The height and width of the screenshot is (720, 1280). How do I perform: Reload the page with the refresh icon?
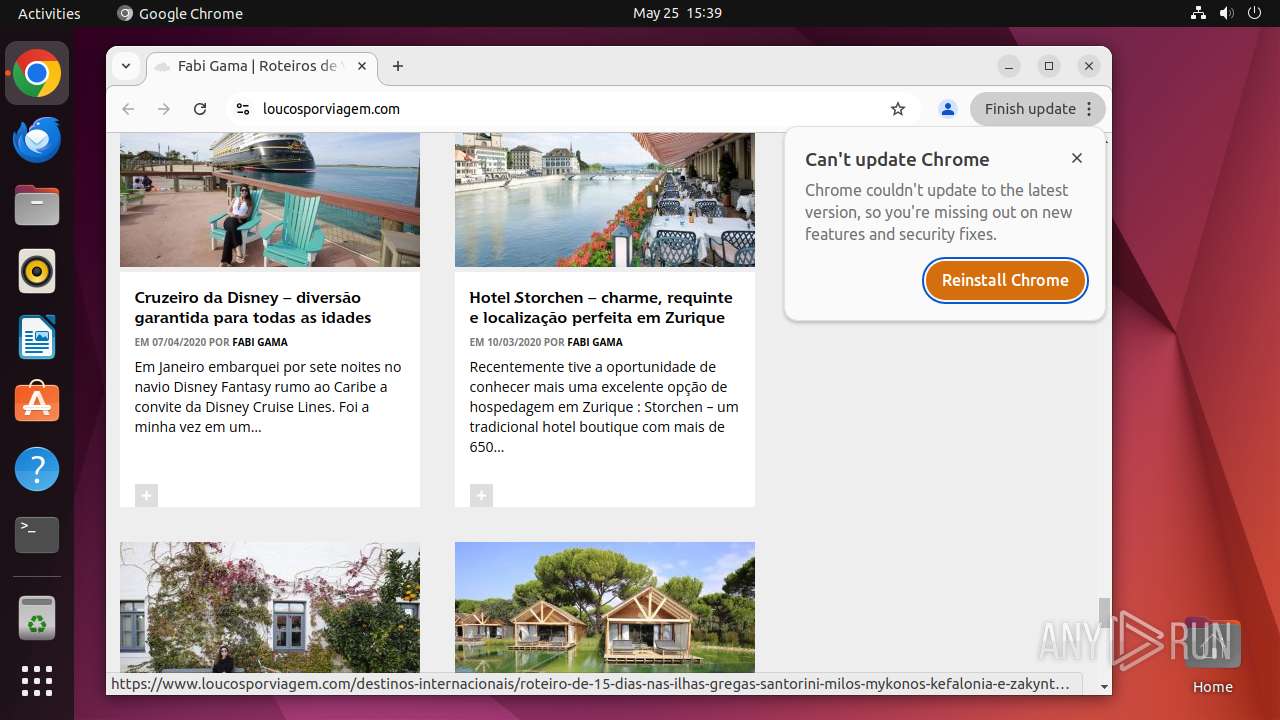200,109
